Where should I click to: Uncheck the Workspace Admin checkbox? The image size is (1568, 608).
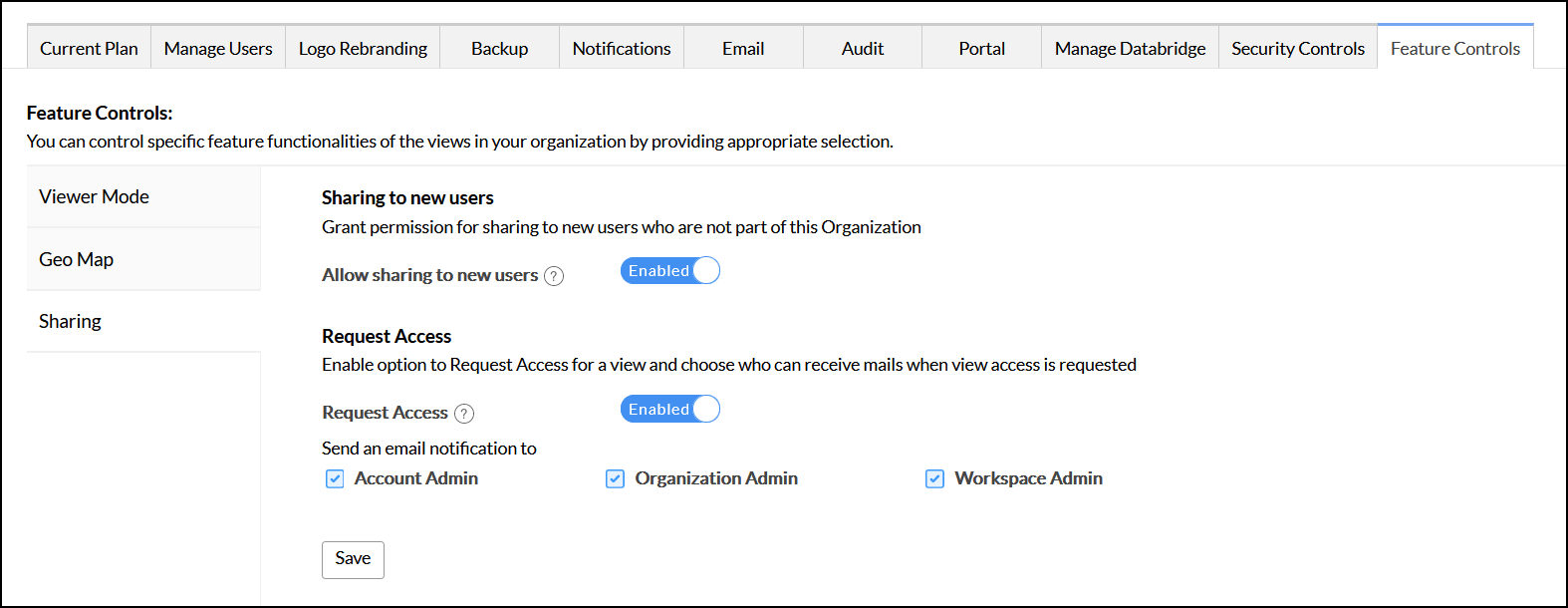pos(934,479)
